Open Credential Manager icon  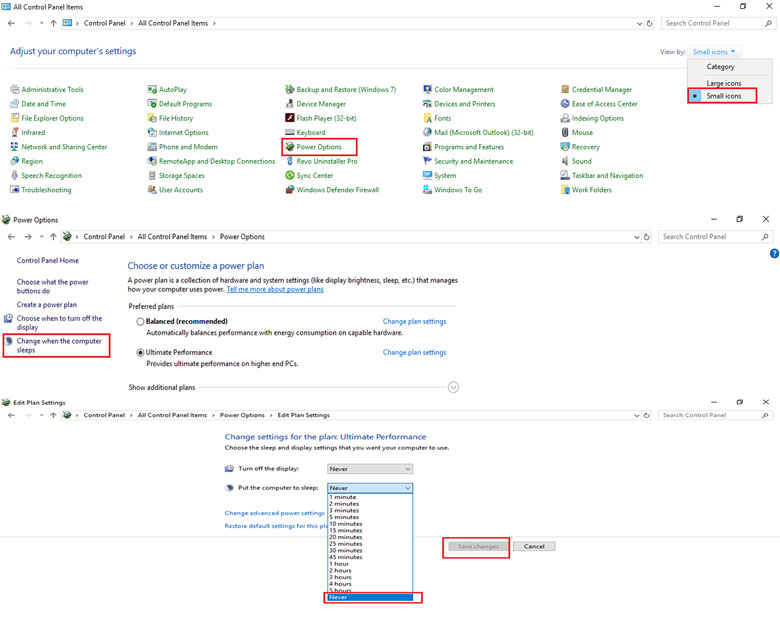tap(601, 90)
